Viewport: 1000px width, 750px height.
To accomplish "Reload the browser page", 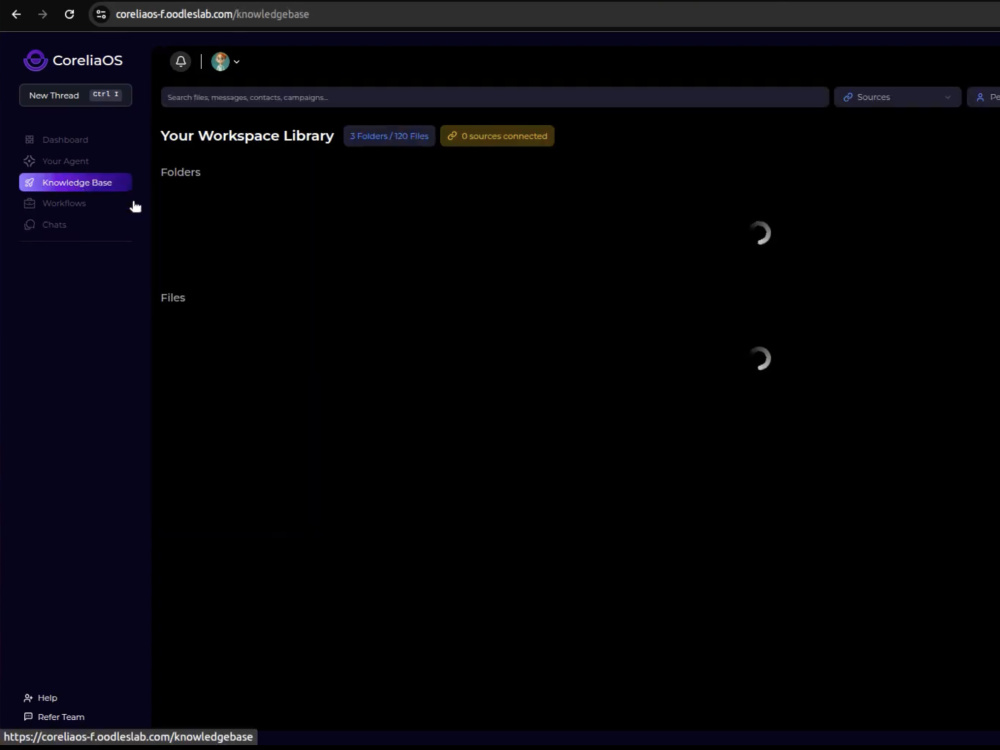I will [70, 14].
